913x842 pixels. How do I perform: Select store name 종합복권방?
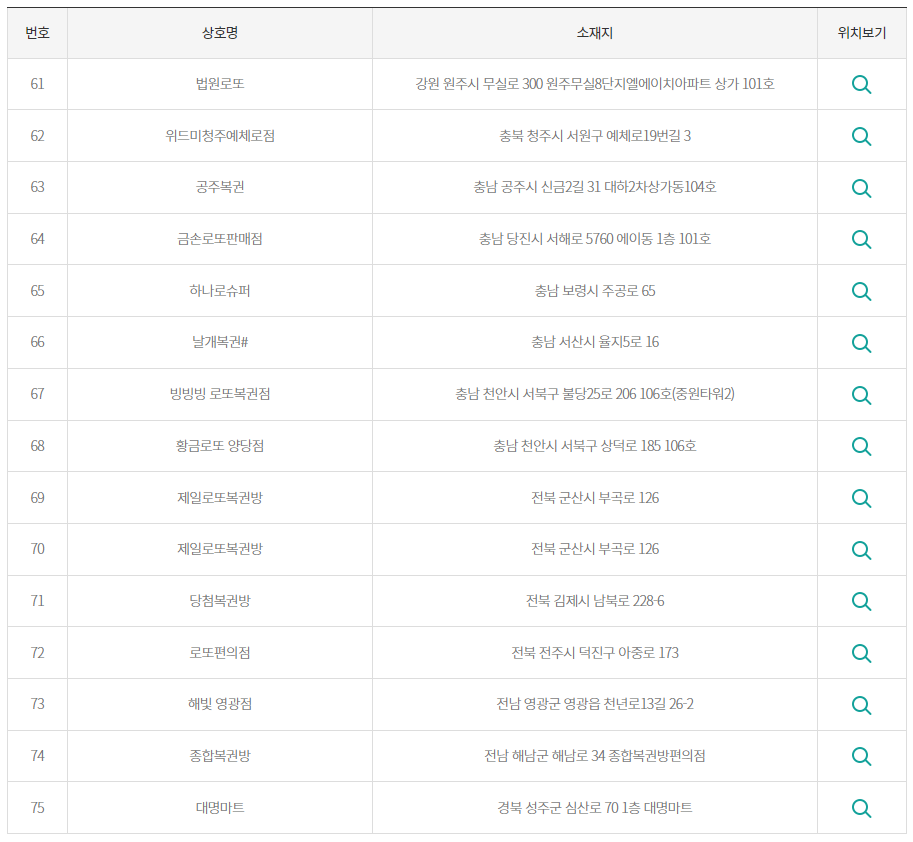(220, 755)
